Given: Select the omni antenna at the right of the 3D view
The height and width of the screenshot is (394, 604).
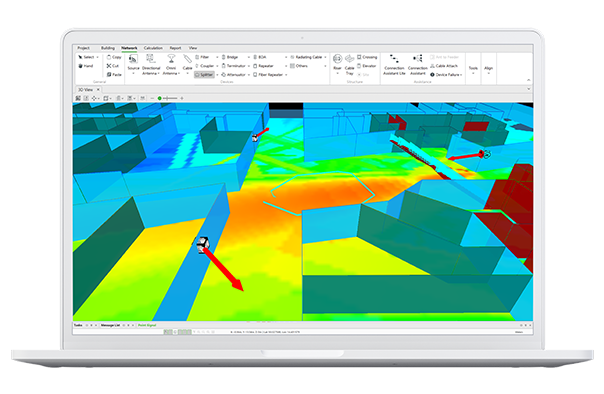Looking at the screenshot, I should tap(487, 154).
